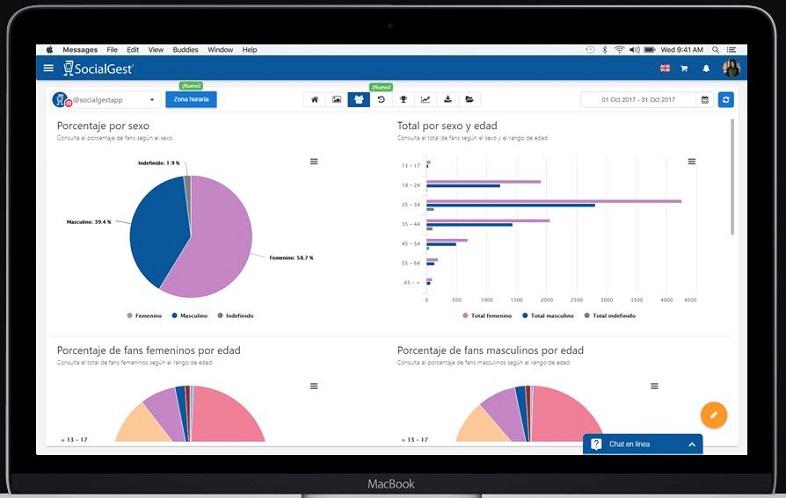Open the Buddies menu
This screenshot has width=786, height=498.
(185, 50)
